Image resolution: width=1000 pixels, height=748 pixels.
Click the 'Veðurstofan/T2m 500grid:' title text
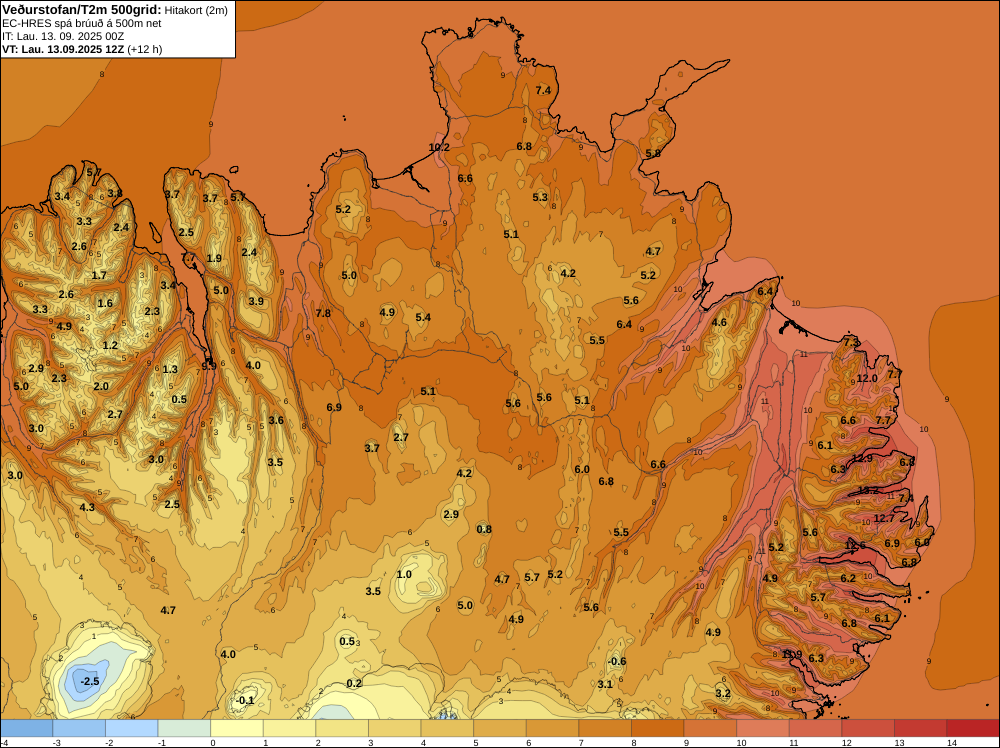click(82, 10)
